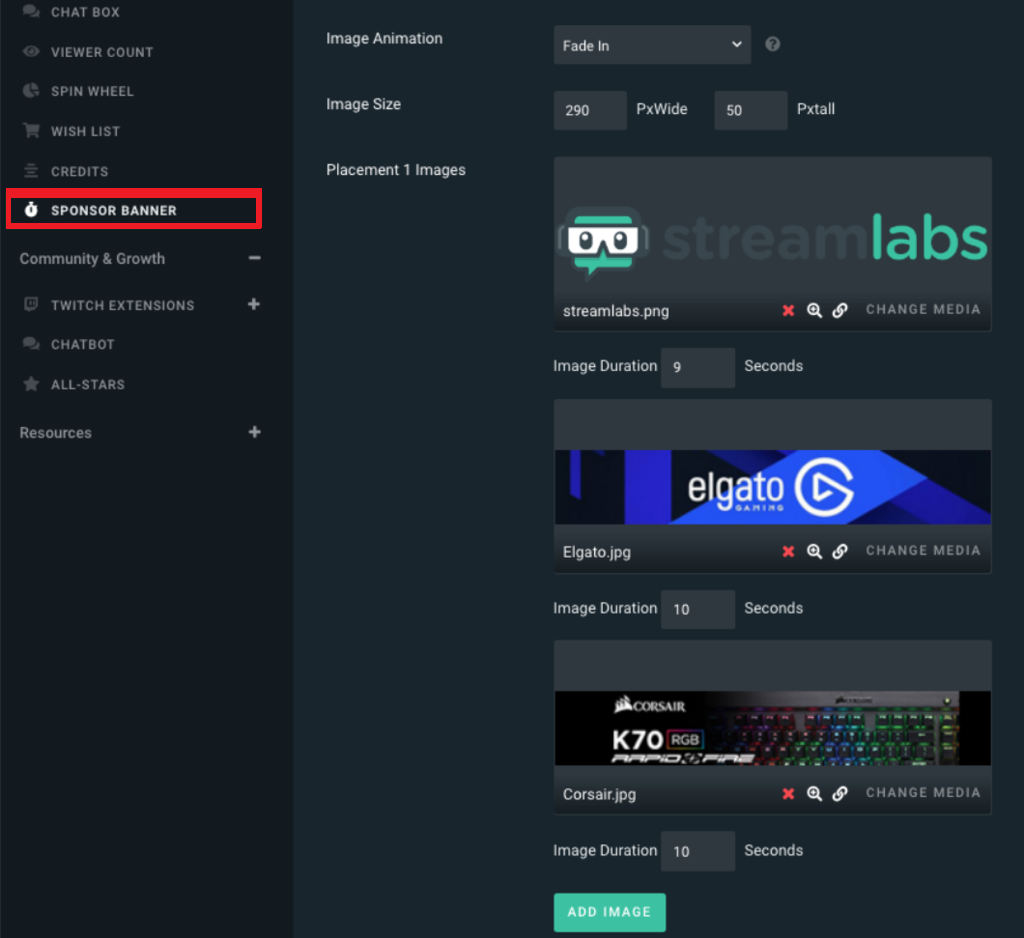Click the help icon next to Image Animation
Image resolution: width=1024 pixels, height=938 pixels.
click(773, 44)
